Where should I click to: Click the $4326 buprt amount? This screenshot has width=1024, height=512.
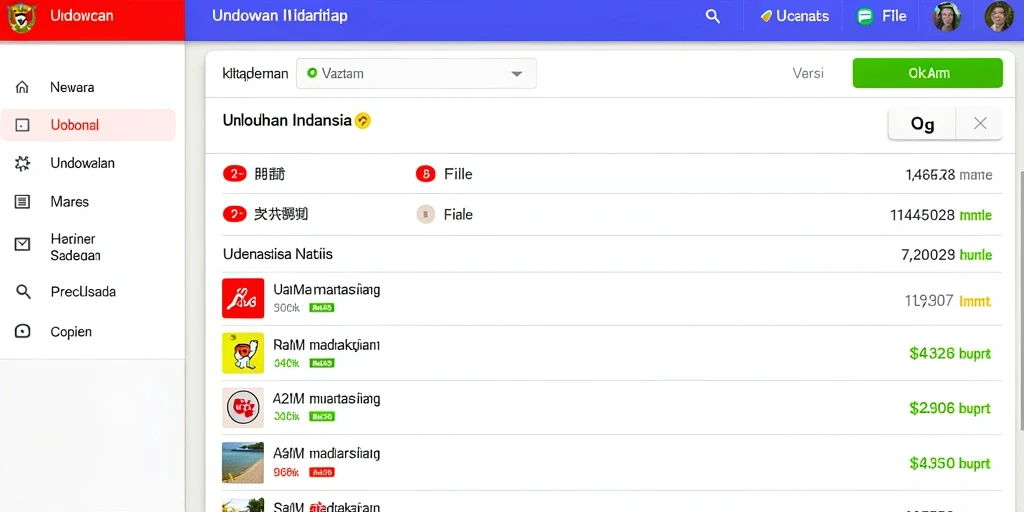click(x=950, y=354)
